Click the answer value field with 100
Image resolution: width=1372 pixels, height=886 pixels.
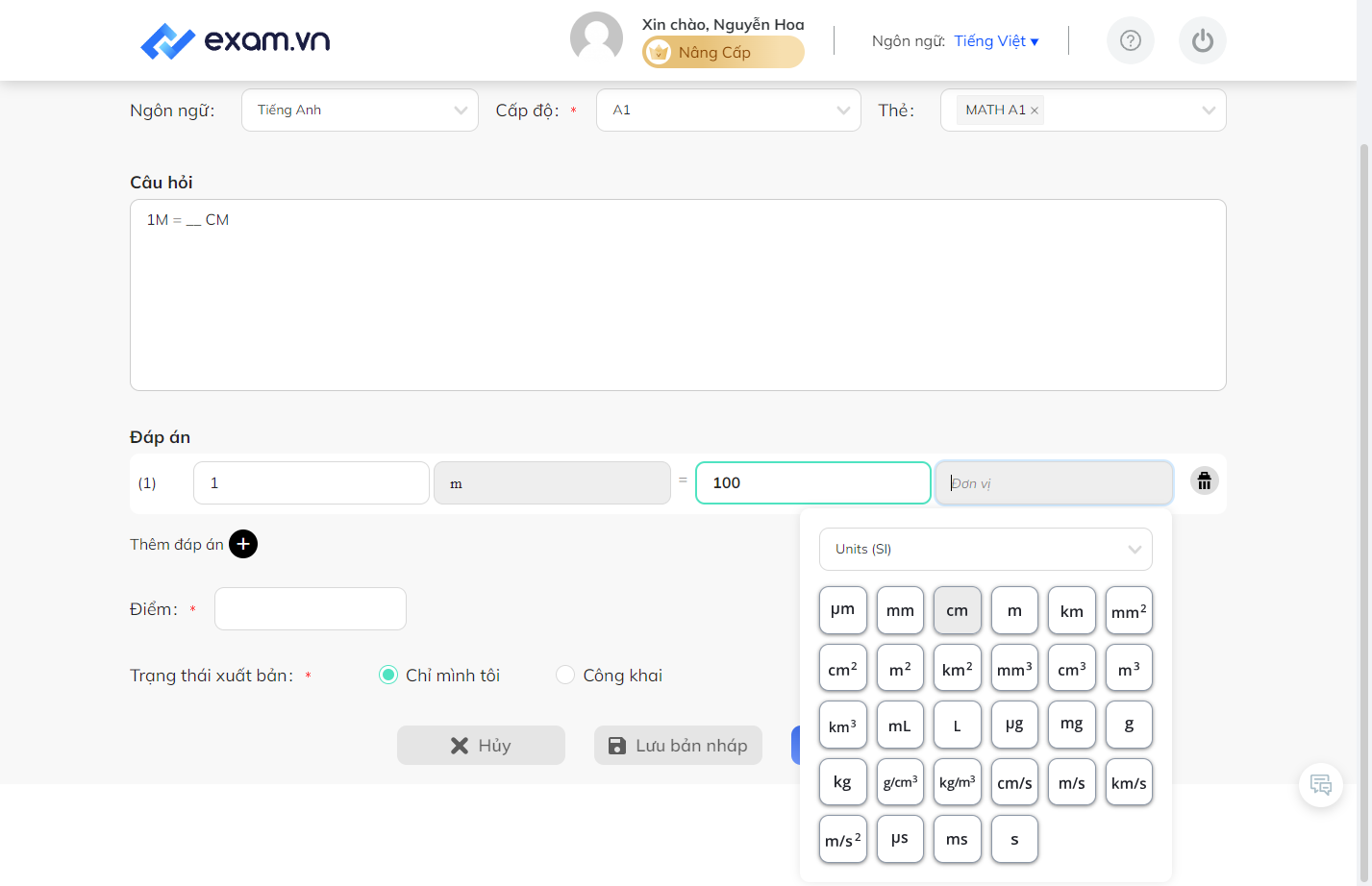[813, 482]
